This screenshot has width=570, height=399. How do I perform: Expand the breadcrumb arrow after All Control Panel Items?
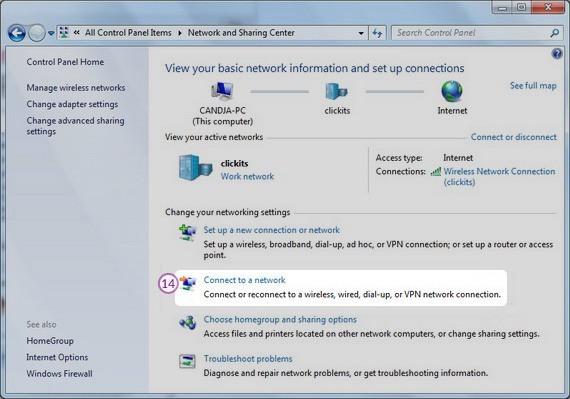pyautogui.click(x=180, y=33)
